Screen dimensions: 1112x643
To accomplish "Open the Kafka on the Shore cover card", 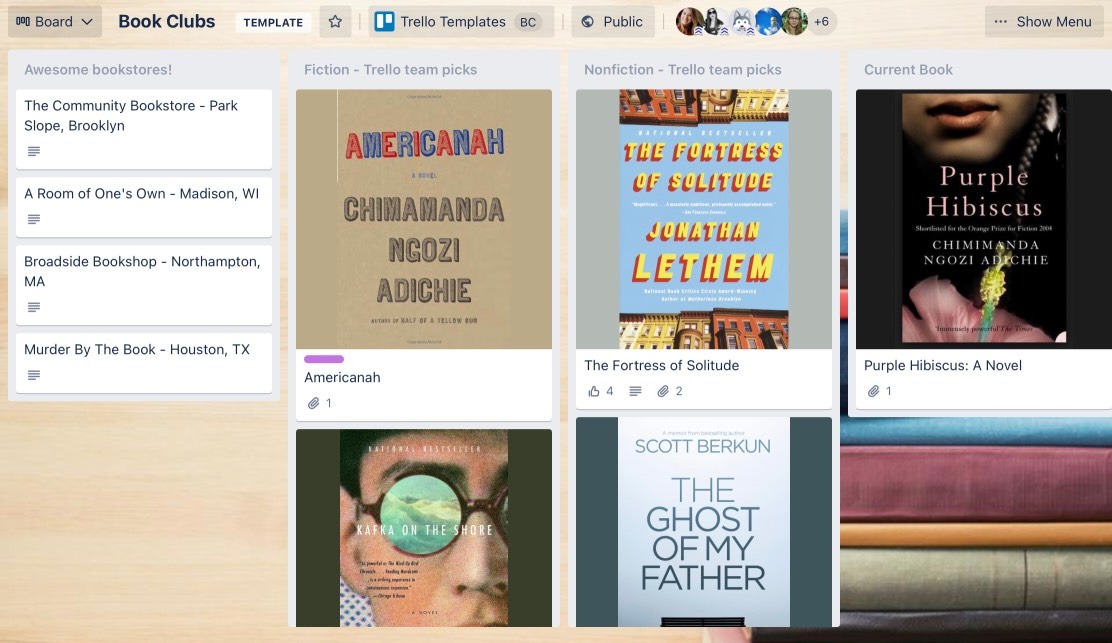I will (424, 527).
